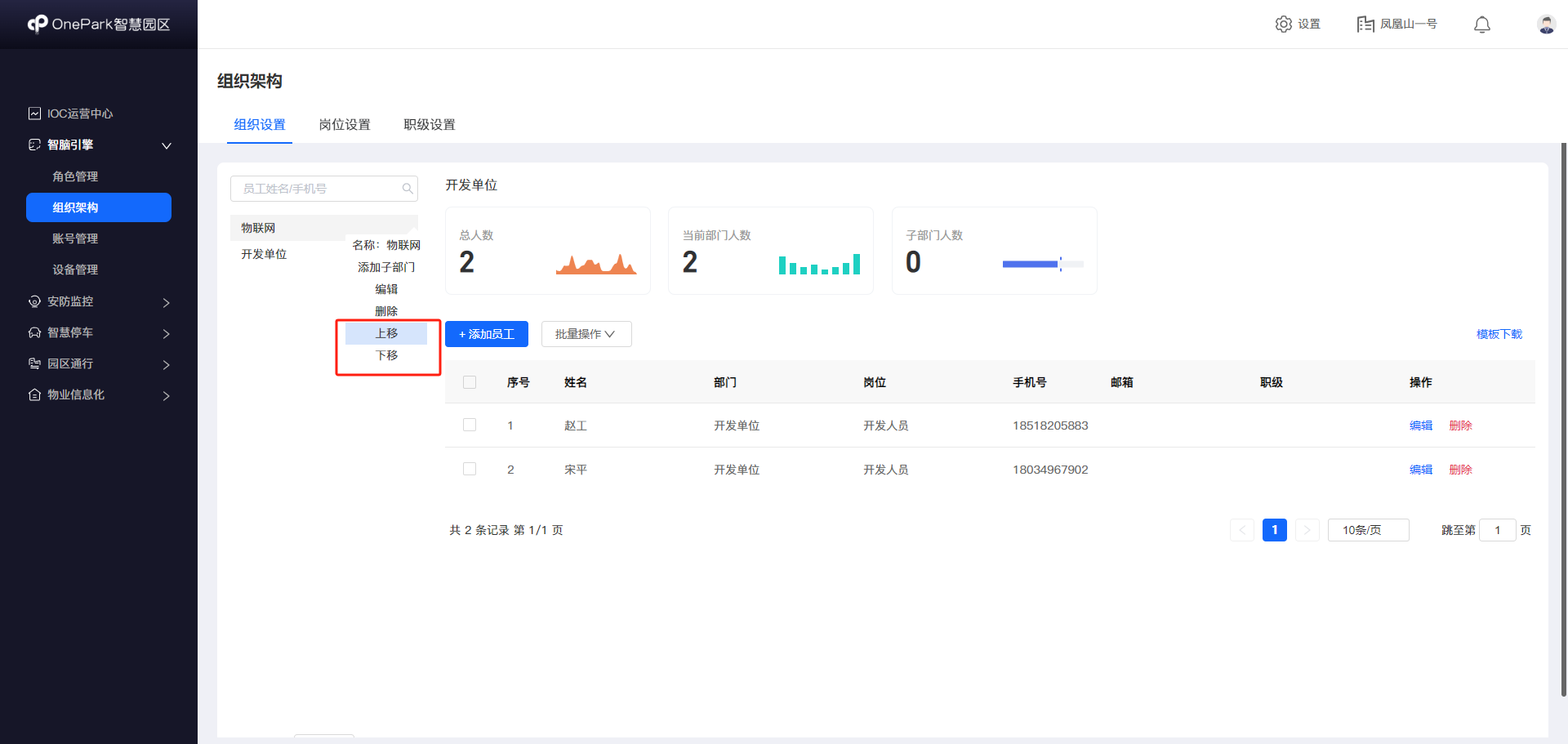Click the notification bell icon
1568x744 pixels.
[x=1481, y=24]
